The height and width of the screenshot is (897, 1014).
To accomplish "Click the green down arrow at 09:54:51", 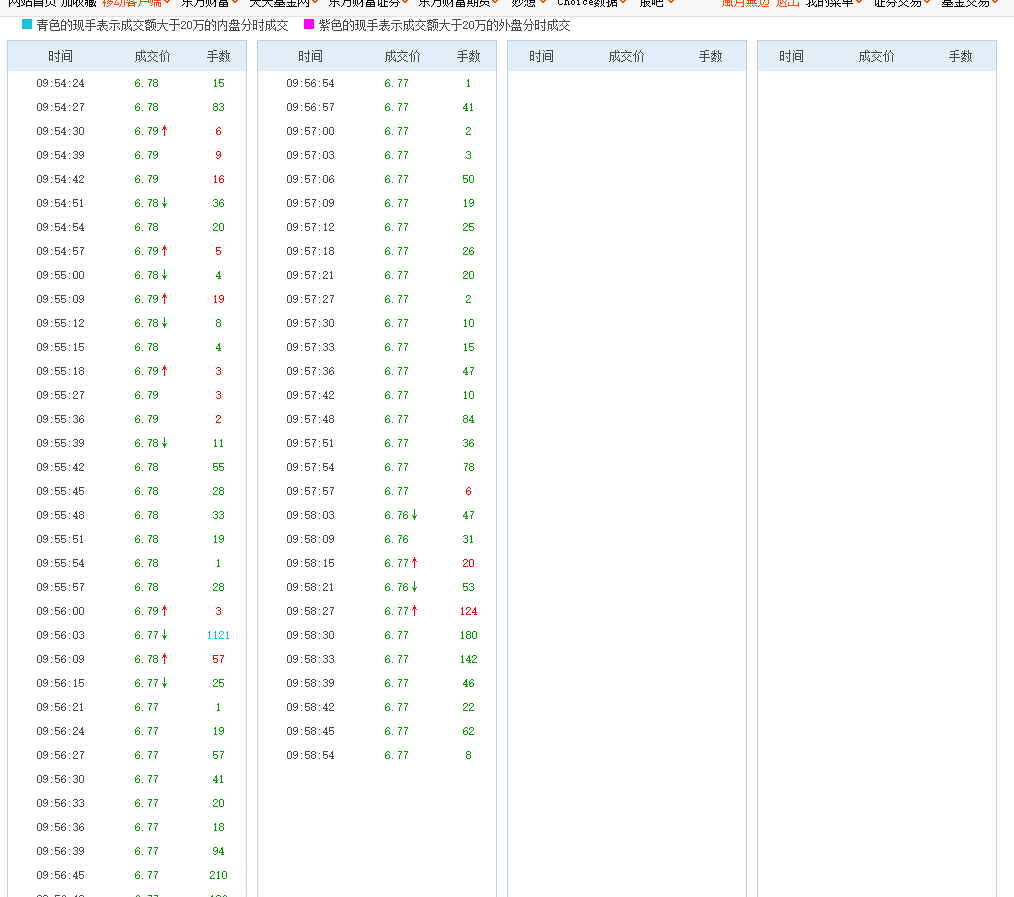I will pyautogui.click(x=164, y=203).
